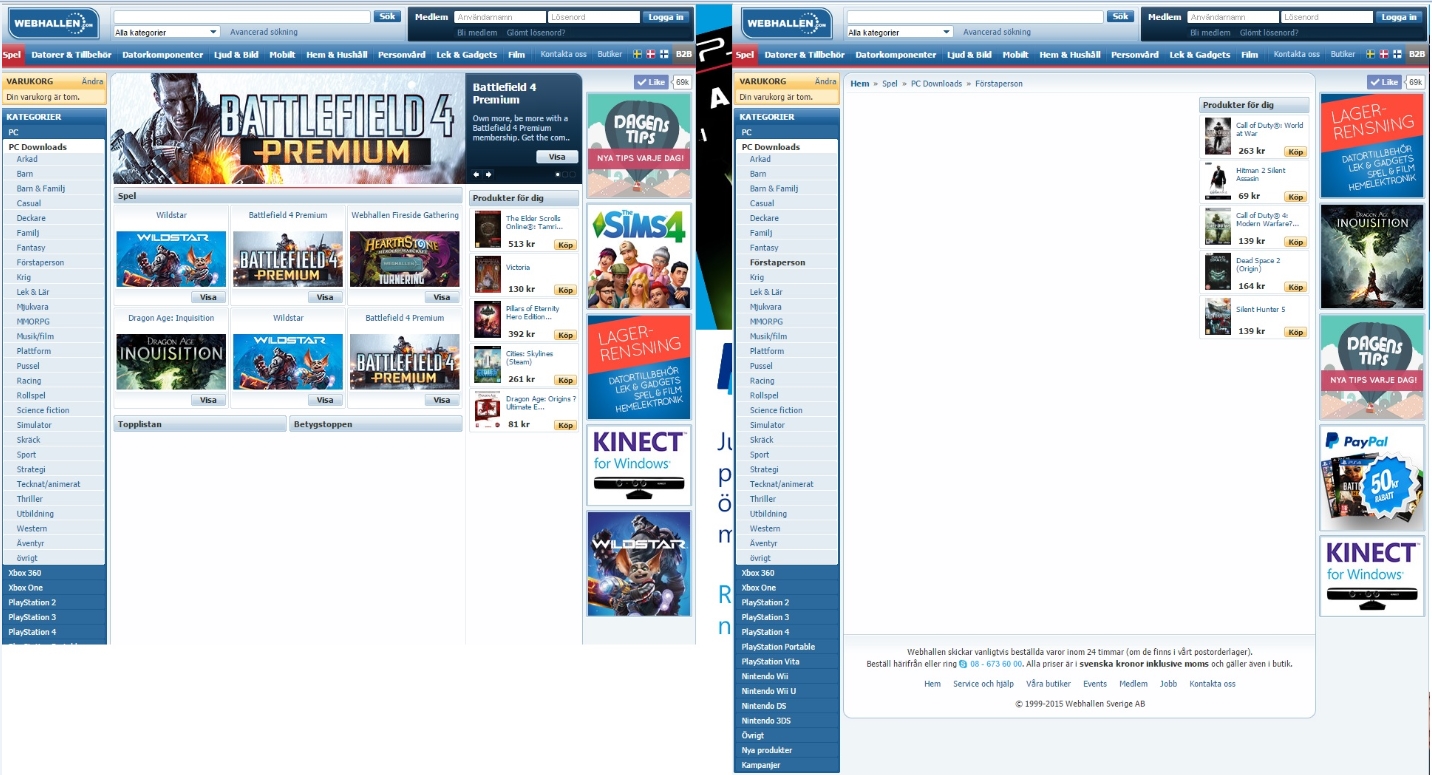
Task: Open The Sims 4 banner on the left page
Action: 639,257
